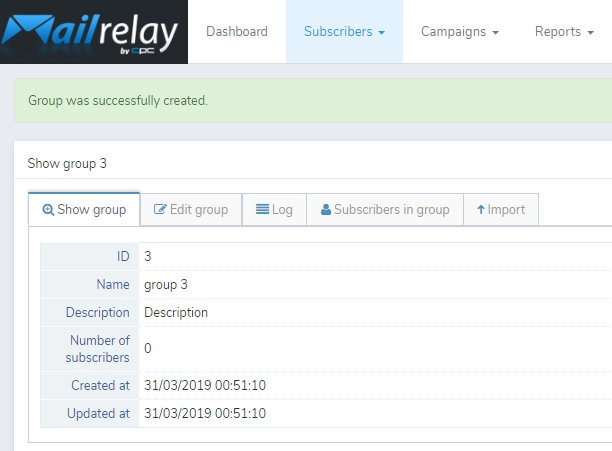
Task: Open the Reports menu
Action: point(564,32)
